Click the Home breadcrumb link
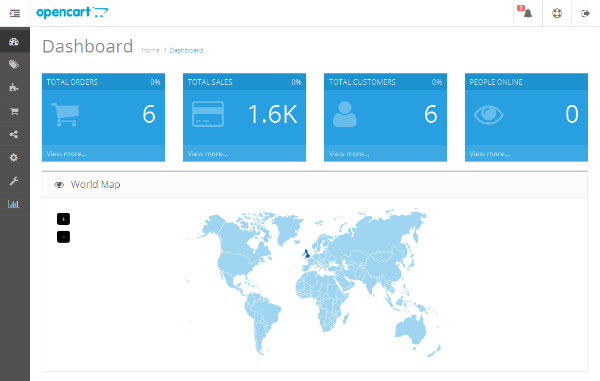 [150, 50]
